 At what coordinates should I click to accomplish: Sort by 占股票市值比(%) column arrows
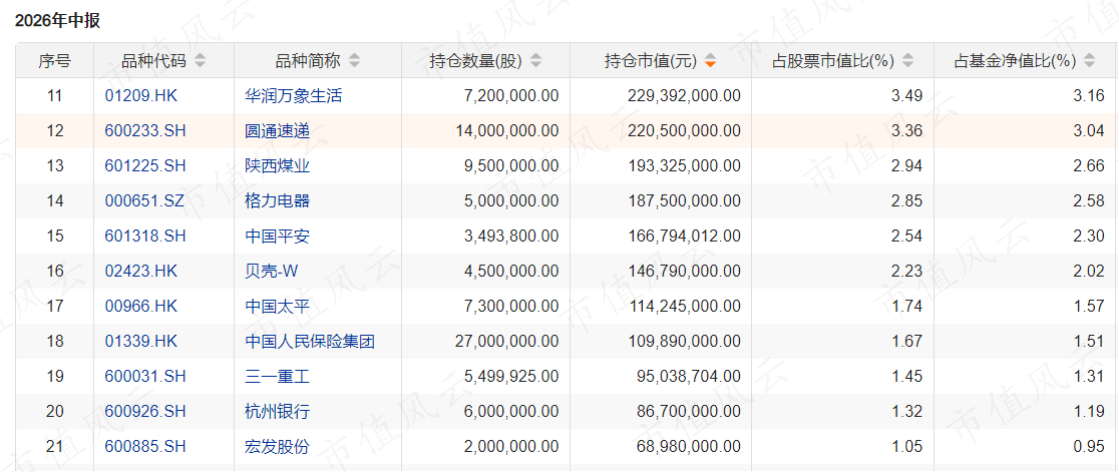pyautogui.click(x=908, y=61)
